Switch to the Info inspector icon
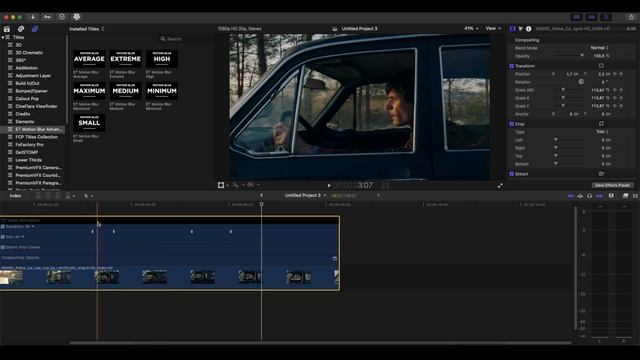The image size is (640, 360). [x=529, y=29]
